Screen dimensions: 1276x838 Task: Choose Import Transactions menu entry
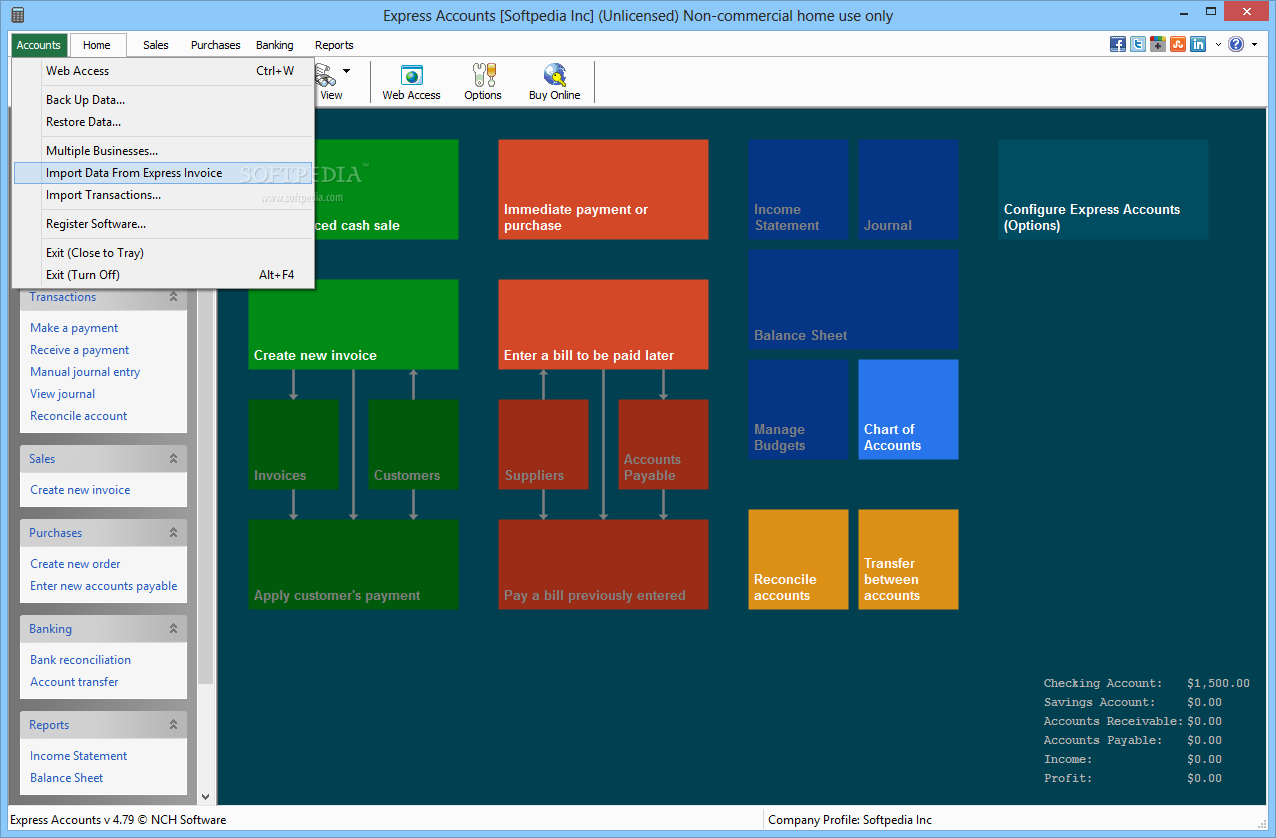click(x=164, y=195)
